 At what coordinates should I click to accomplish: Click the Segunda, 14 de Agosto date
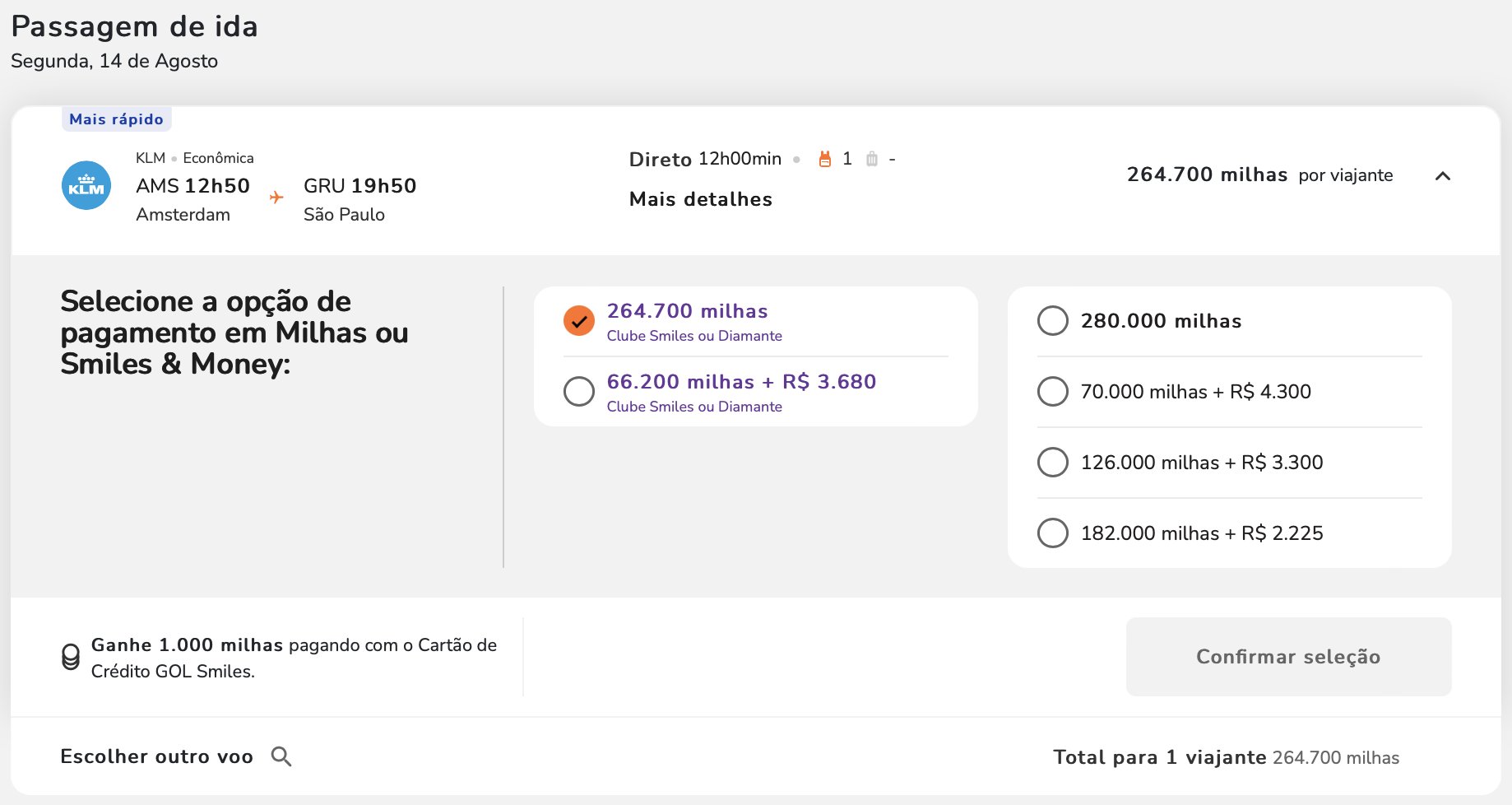114,61
